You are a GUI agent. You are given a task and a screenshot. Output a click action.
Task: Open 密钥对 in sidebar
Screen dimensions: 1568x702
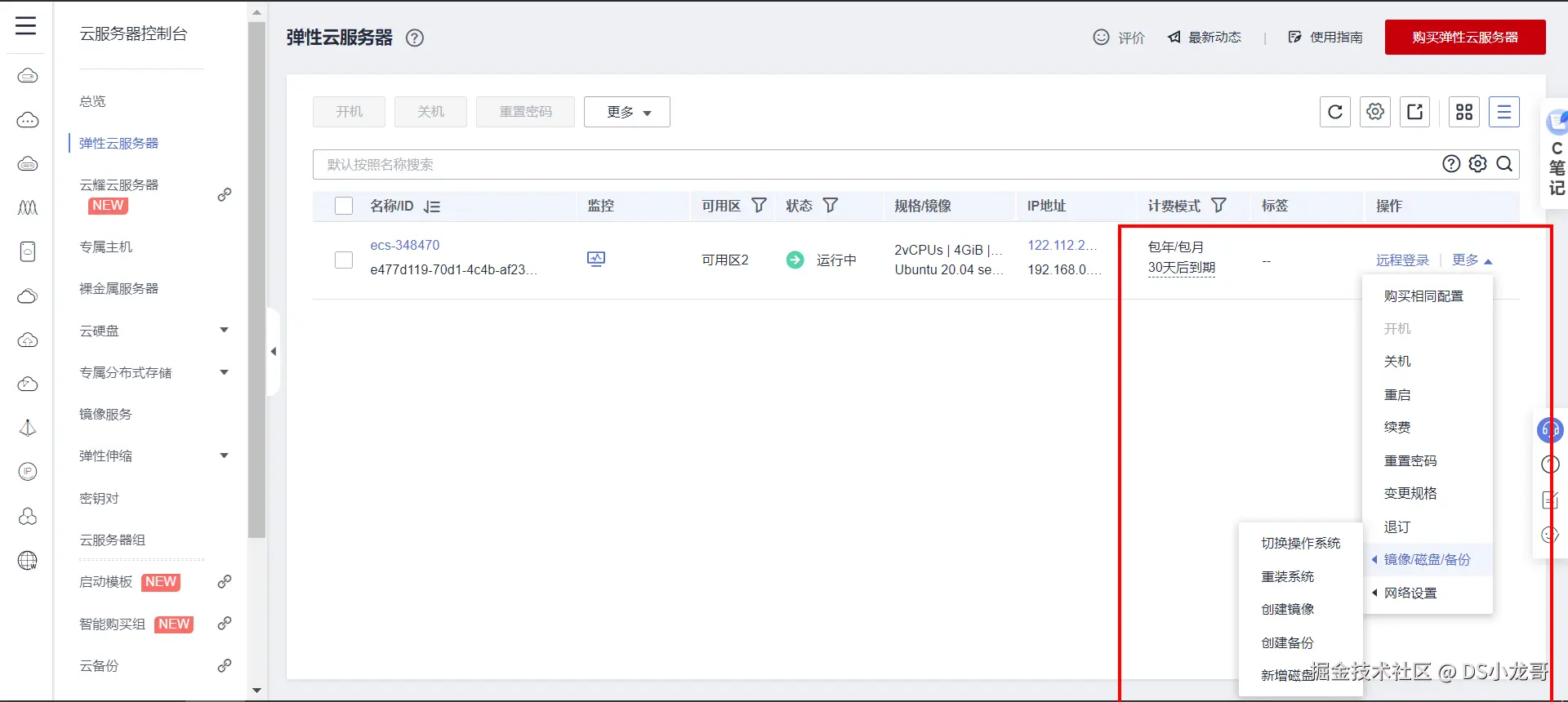tap(99, 499)
